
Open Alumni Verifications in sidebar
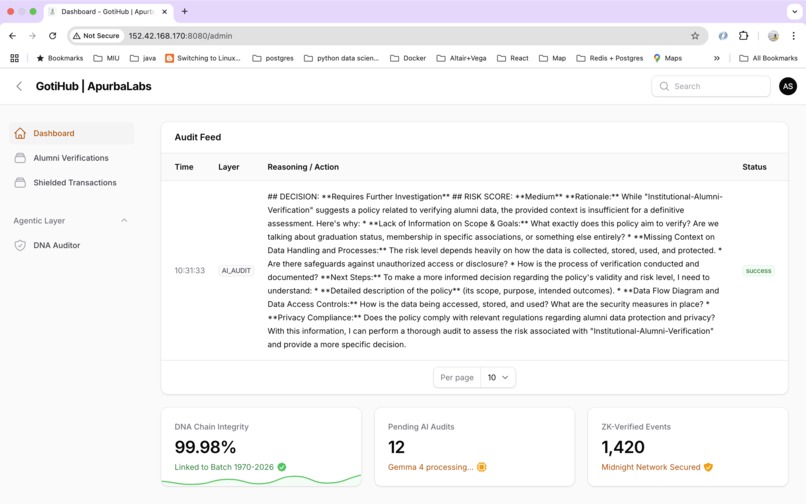tap(71, 158)
